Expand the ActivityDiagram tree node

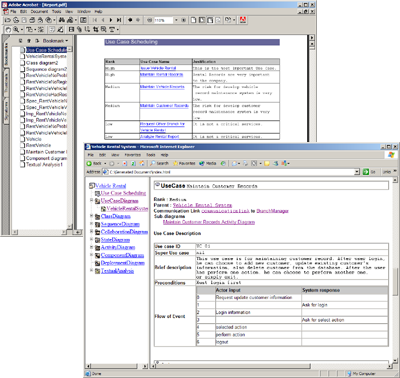(x=92, y=247)
